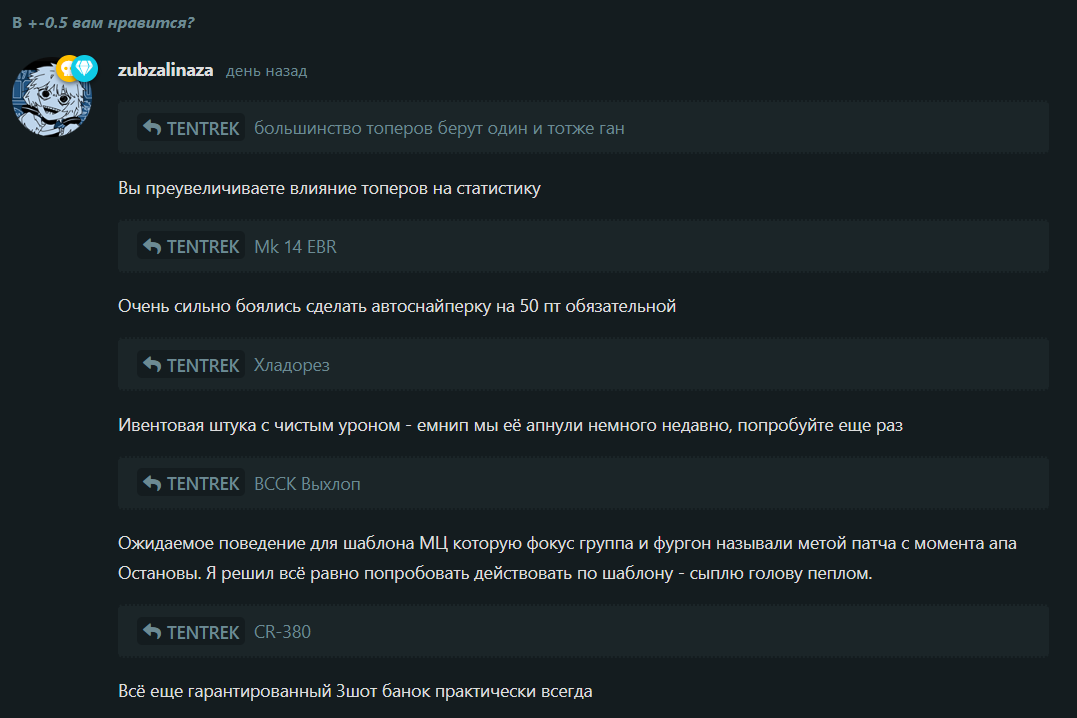This screenshot has height=718, width=1077.
Task: Click the quoted text 'ВССК Выхлоп'
Action: tap(307, 484)
